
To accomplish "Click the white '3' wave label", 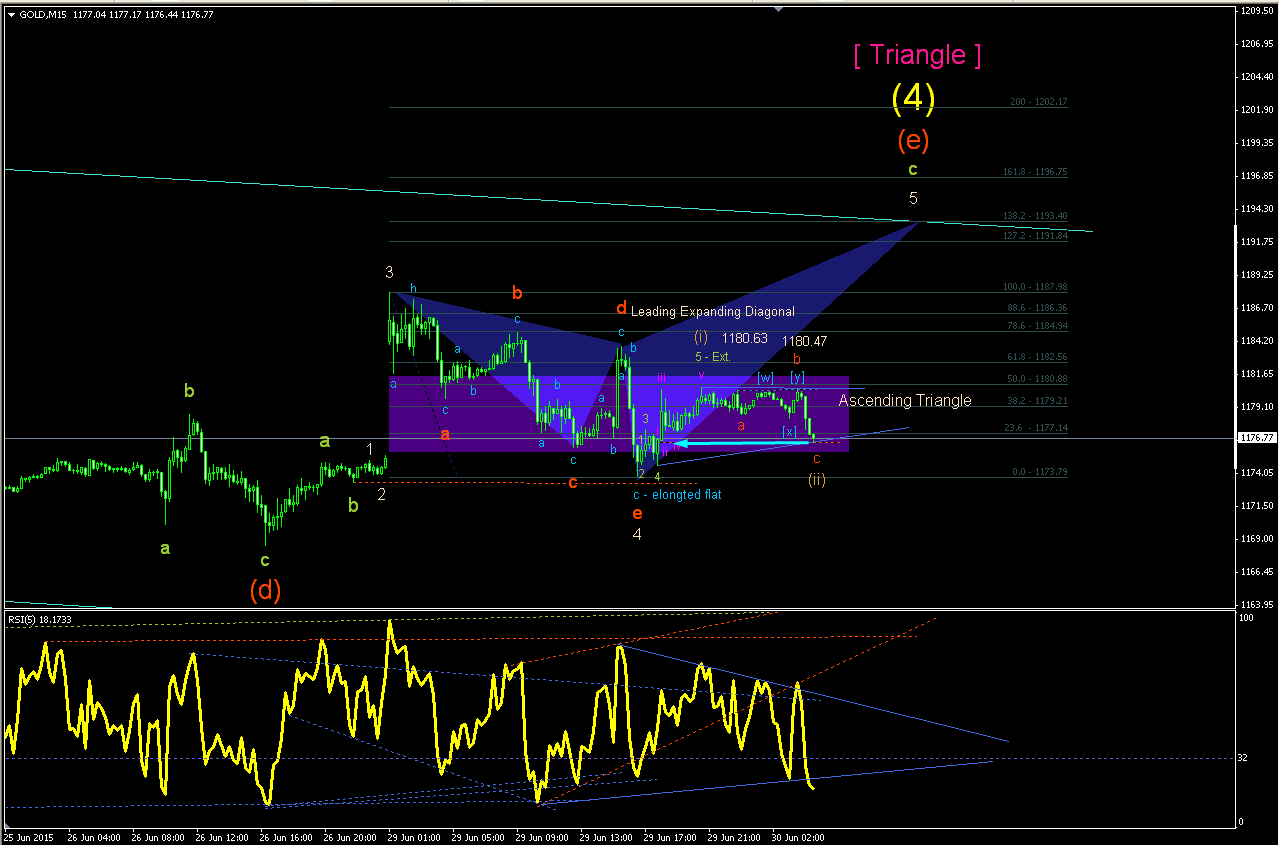I will coord(389,272).
